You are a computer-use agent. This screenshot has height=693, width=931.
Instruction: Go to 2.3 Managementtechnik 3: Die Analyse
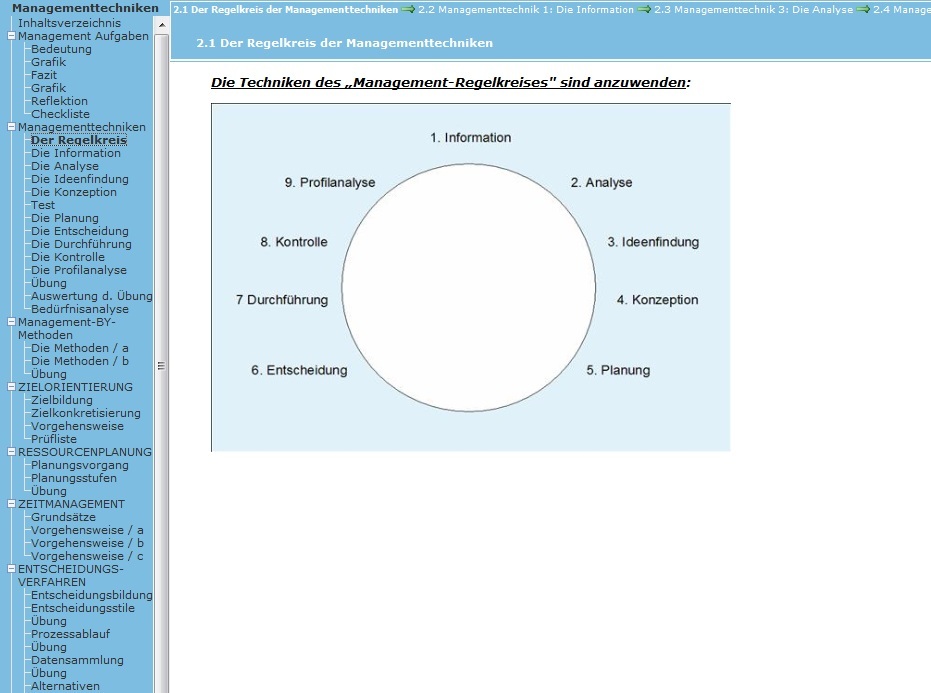pyautogui.click(x=753, y=10)
